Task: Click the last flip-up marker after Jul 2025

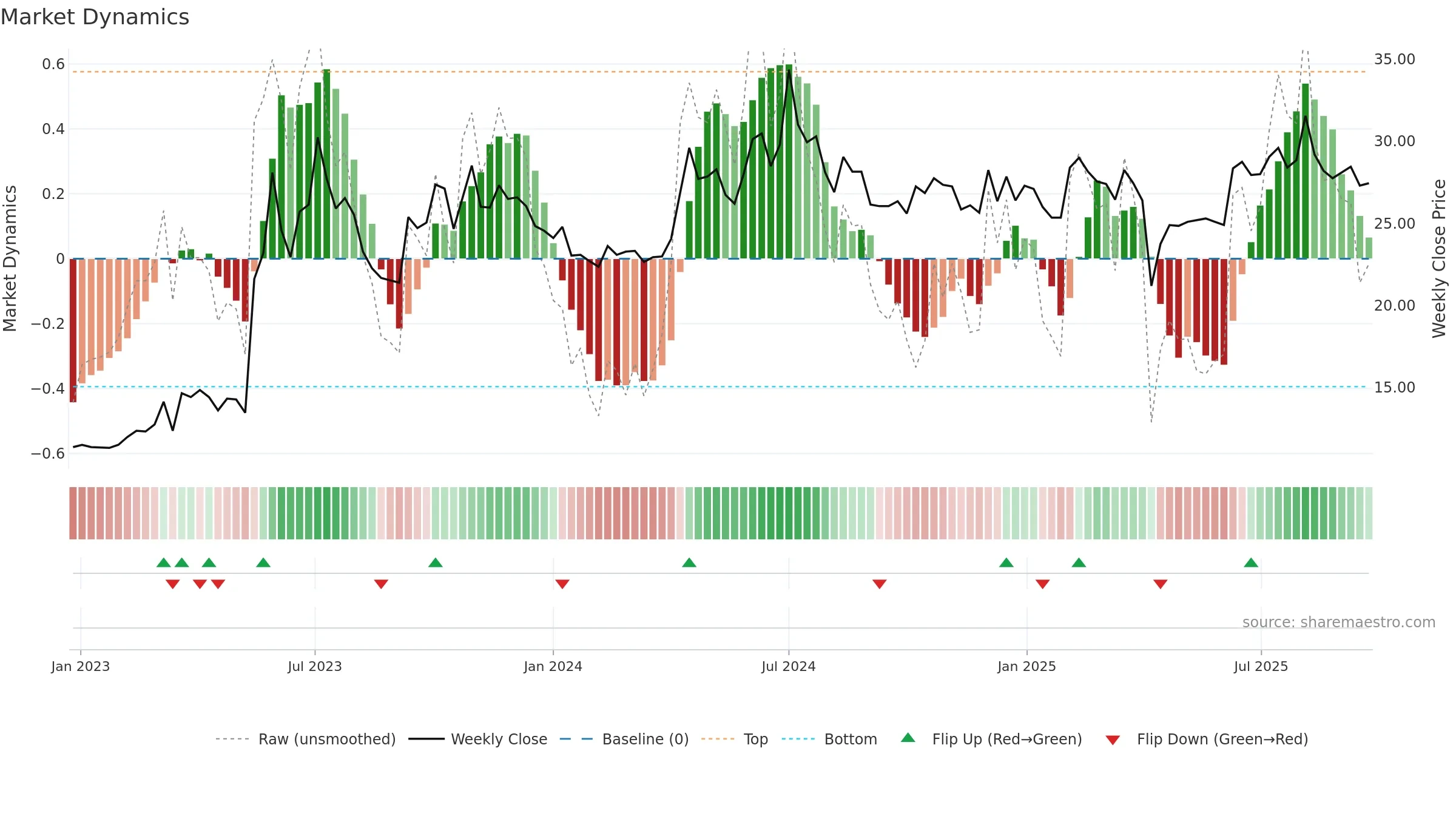Action: [x=1251, y=562]
